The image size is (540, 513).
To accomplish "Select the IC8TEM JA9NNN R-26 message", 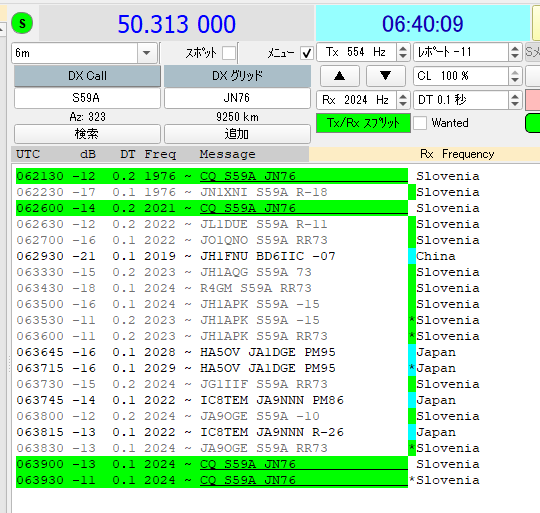I will 272,432.
